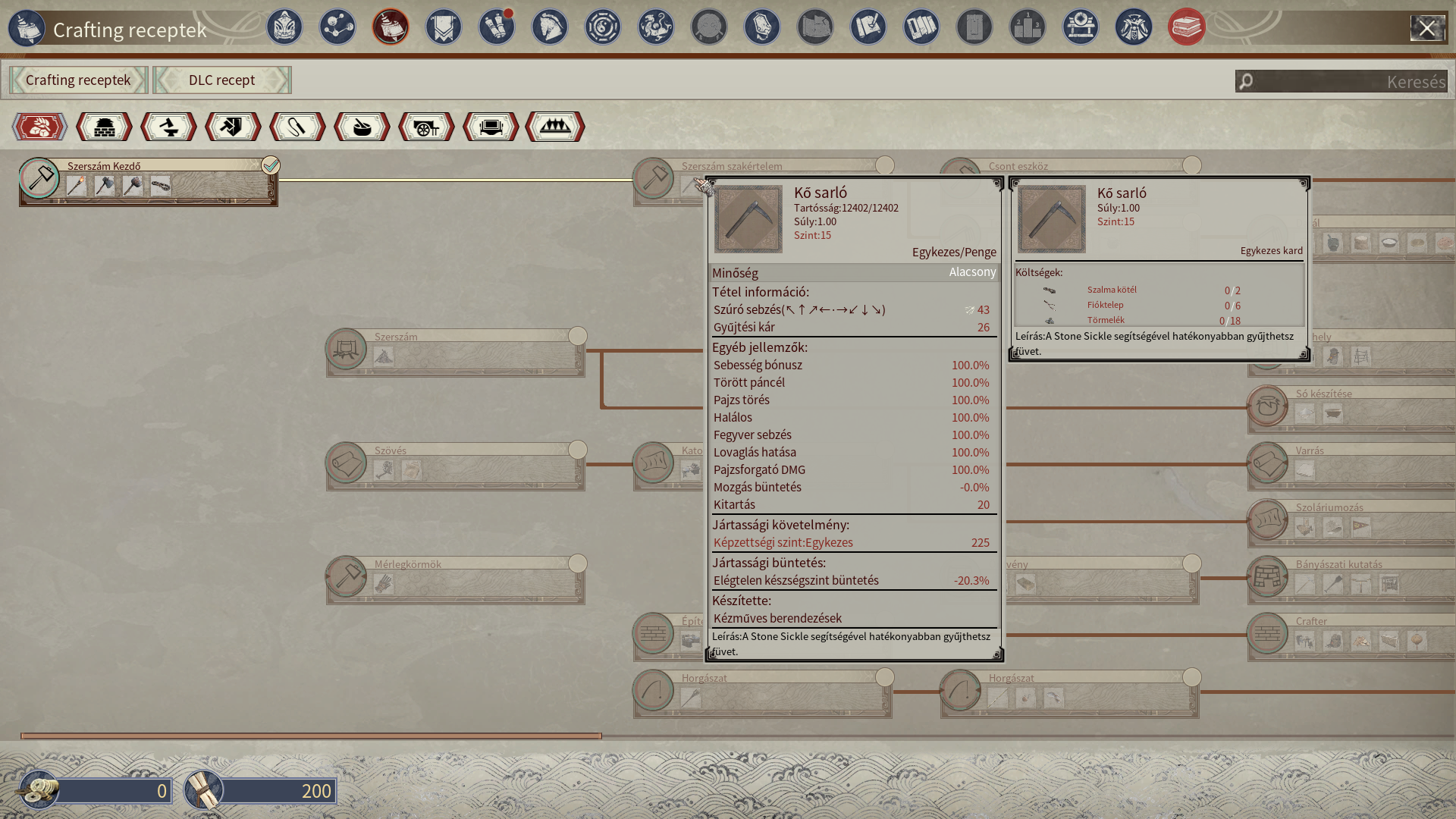Open the dragon emblem menu icon
This screenshot has width=1456, height=819.
(656, 27)
